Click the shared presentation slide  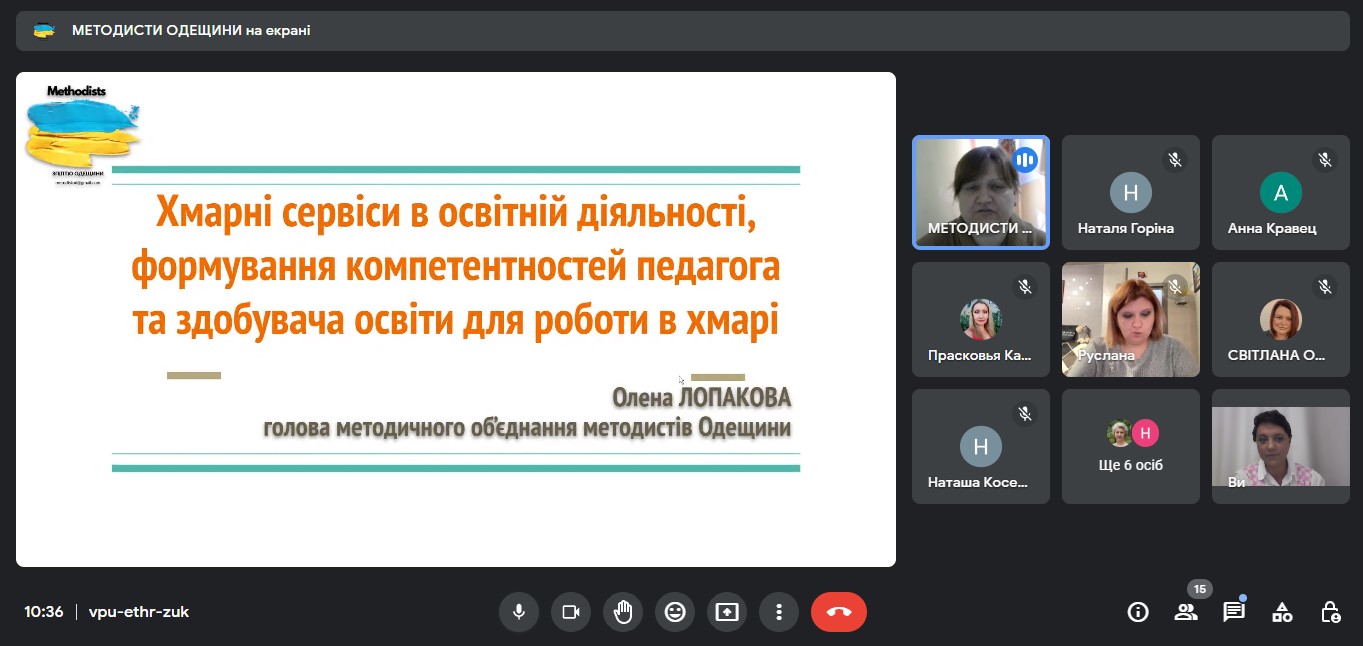pyautogui.click(x=455, y=319)
